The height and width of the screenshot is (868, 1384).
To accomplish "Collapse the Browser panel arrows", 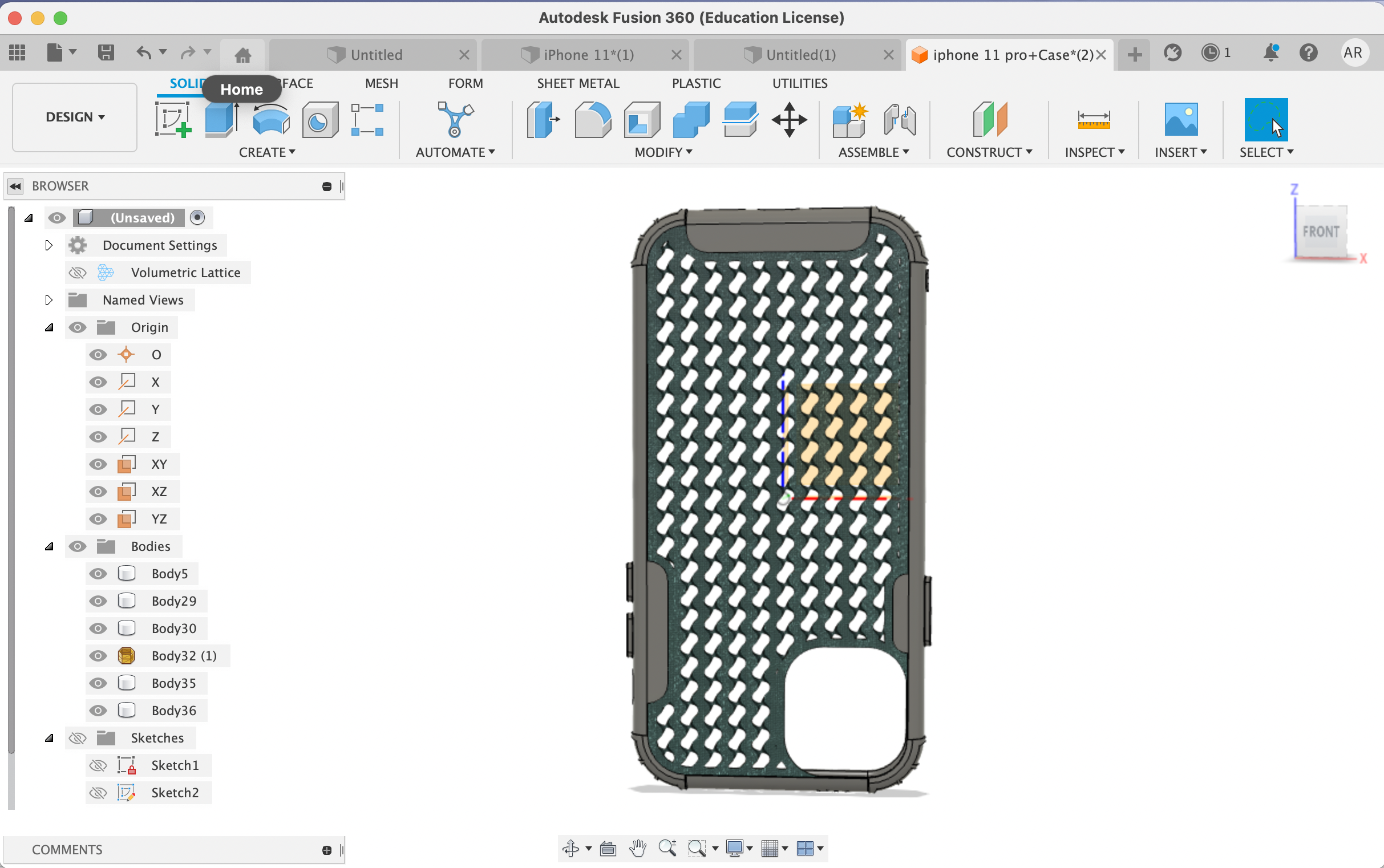I will (15, 186).
